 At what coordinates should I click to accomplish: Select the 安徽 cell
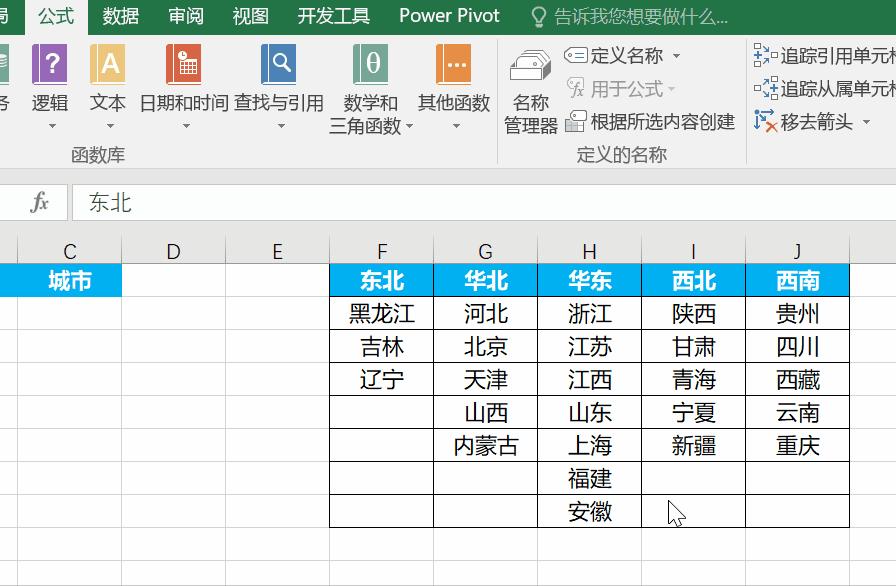click(x=590, y=511)
